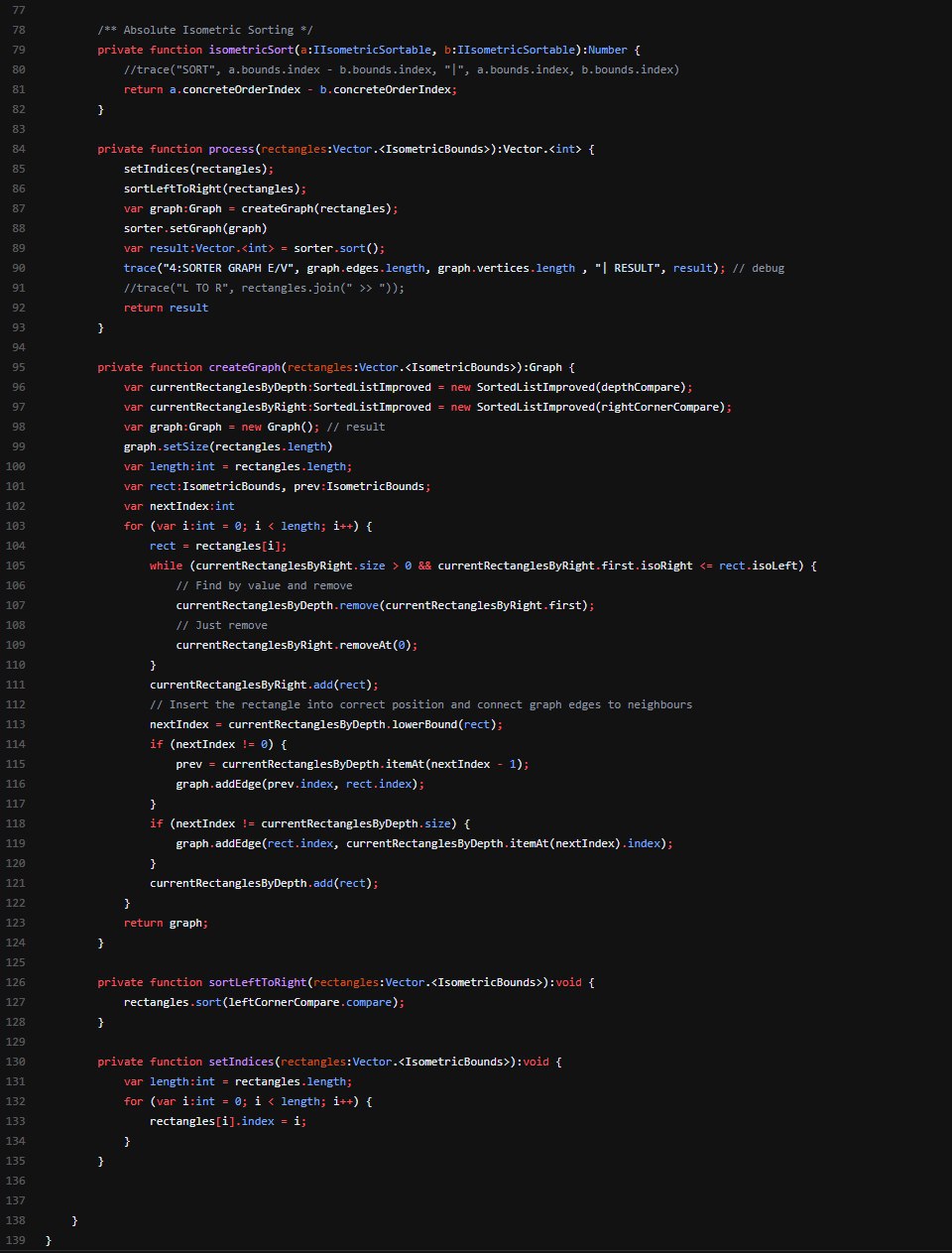Click the line number 78 in the gutter
The image size is (952, 1253).
point(20,30)
